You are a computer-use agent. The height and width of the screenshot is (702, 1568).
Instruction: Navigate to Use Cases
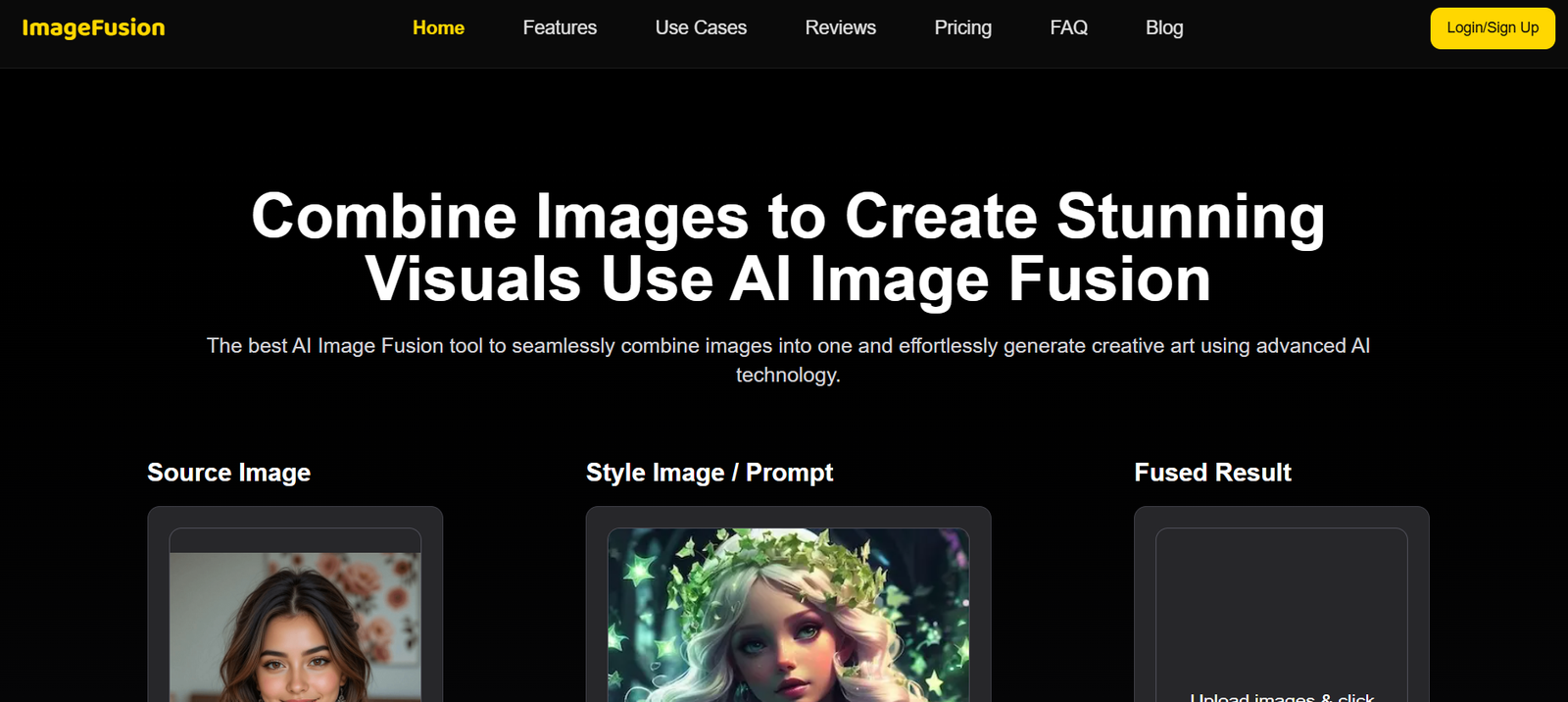(701, 27)
